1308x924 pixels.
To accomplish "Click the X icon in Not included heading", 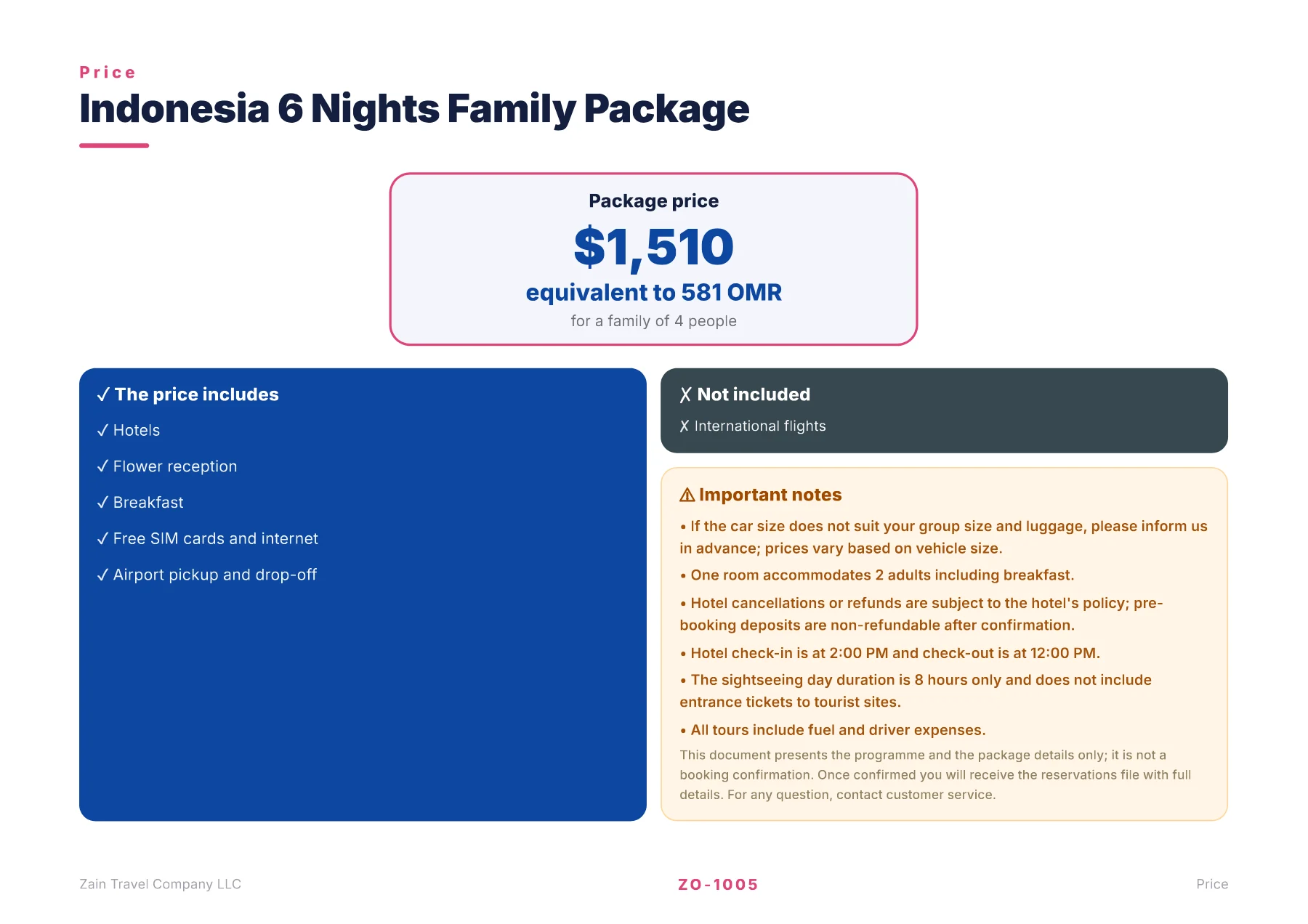I will point(686,394).
